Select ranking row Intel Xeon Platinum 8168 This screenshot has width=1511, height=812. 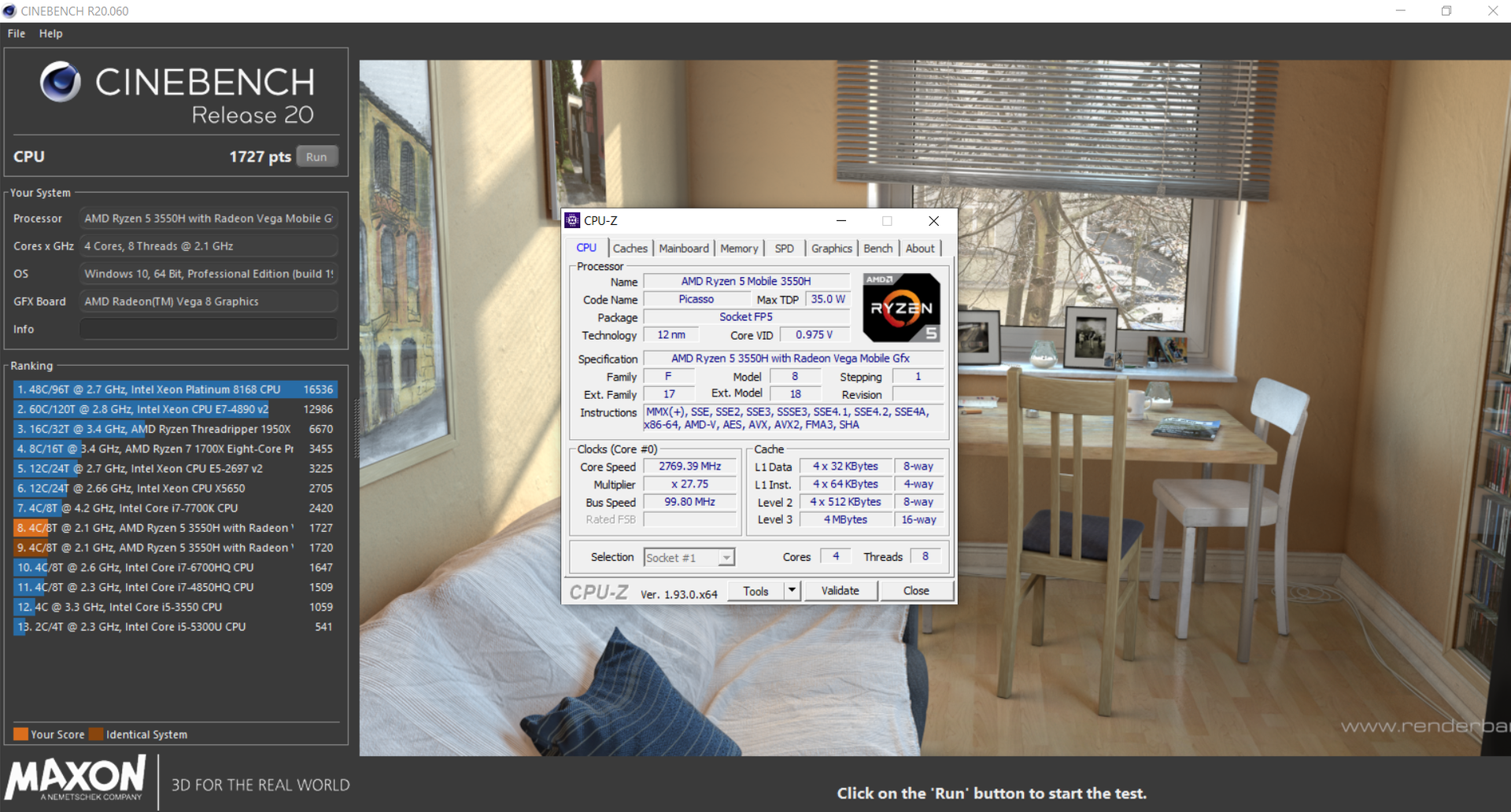(175, 389)
